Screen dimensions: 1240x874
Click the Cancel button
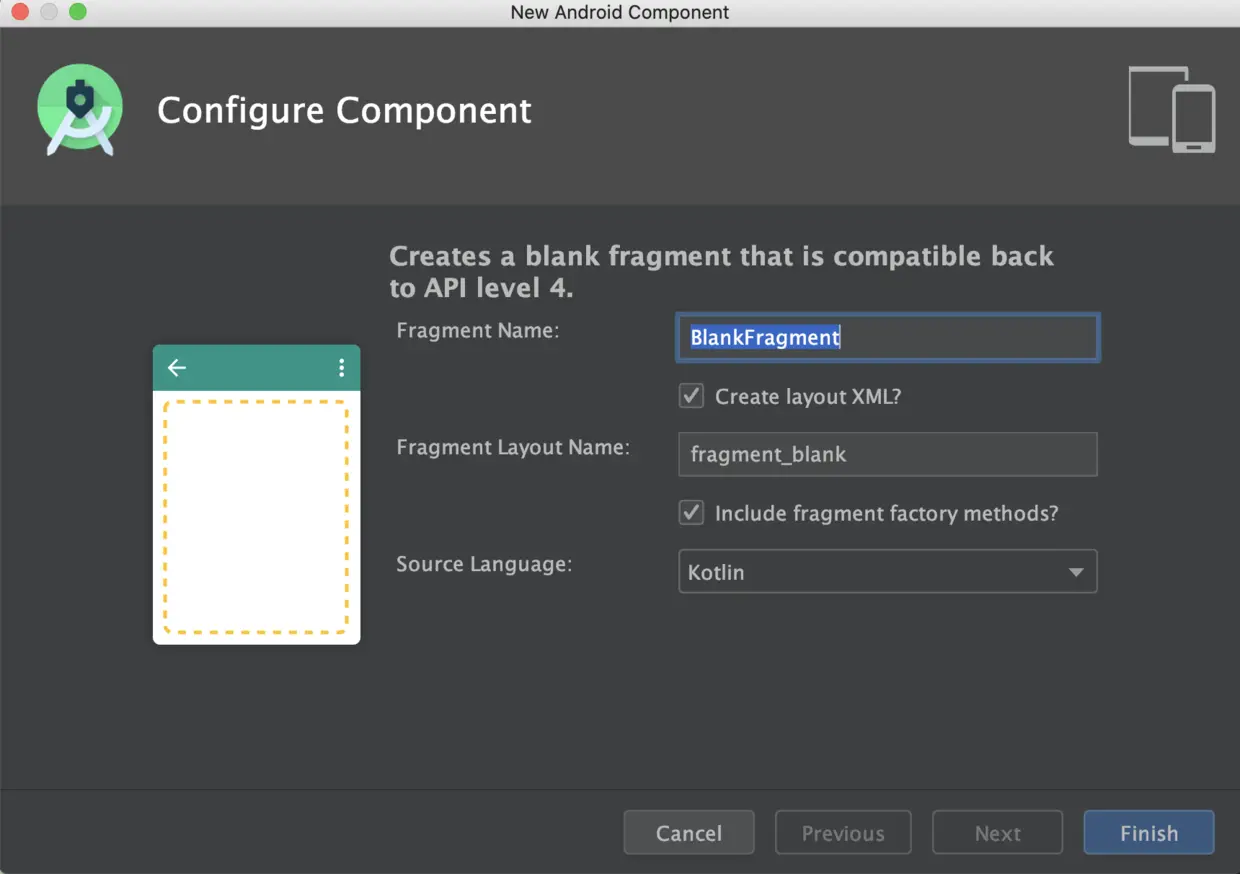tap(689, 833)
